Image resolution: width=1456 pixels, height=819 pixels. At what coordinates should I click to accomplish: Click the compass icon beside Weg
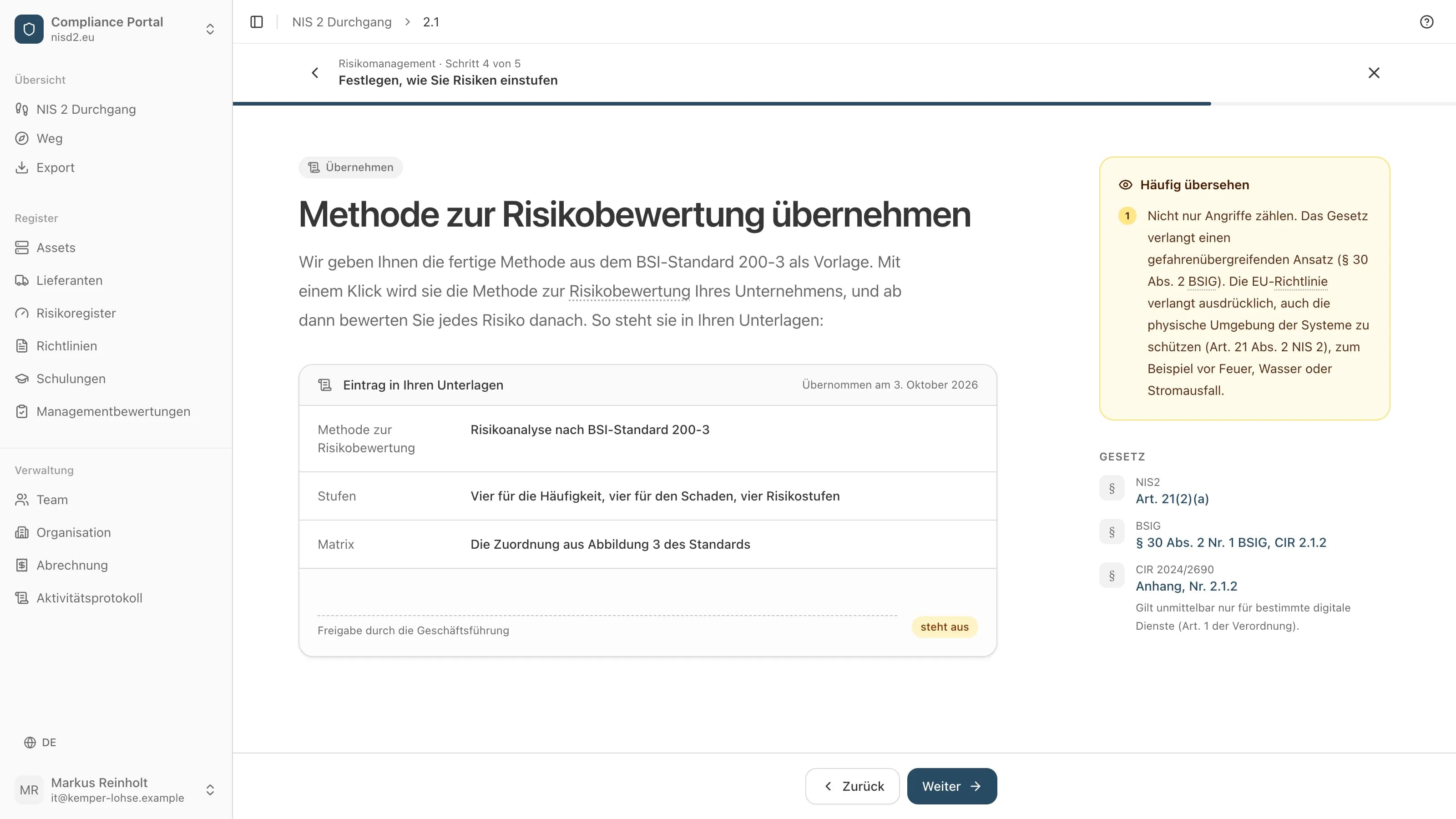click(x=22, y=138)
